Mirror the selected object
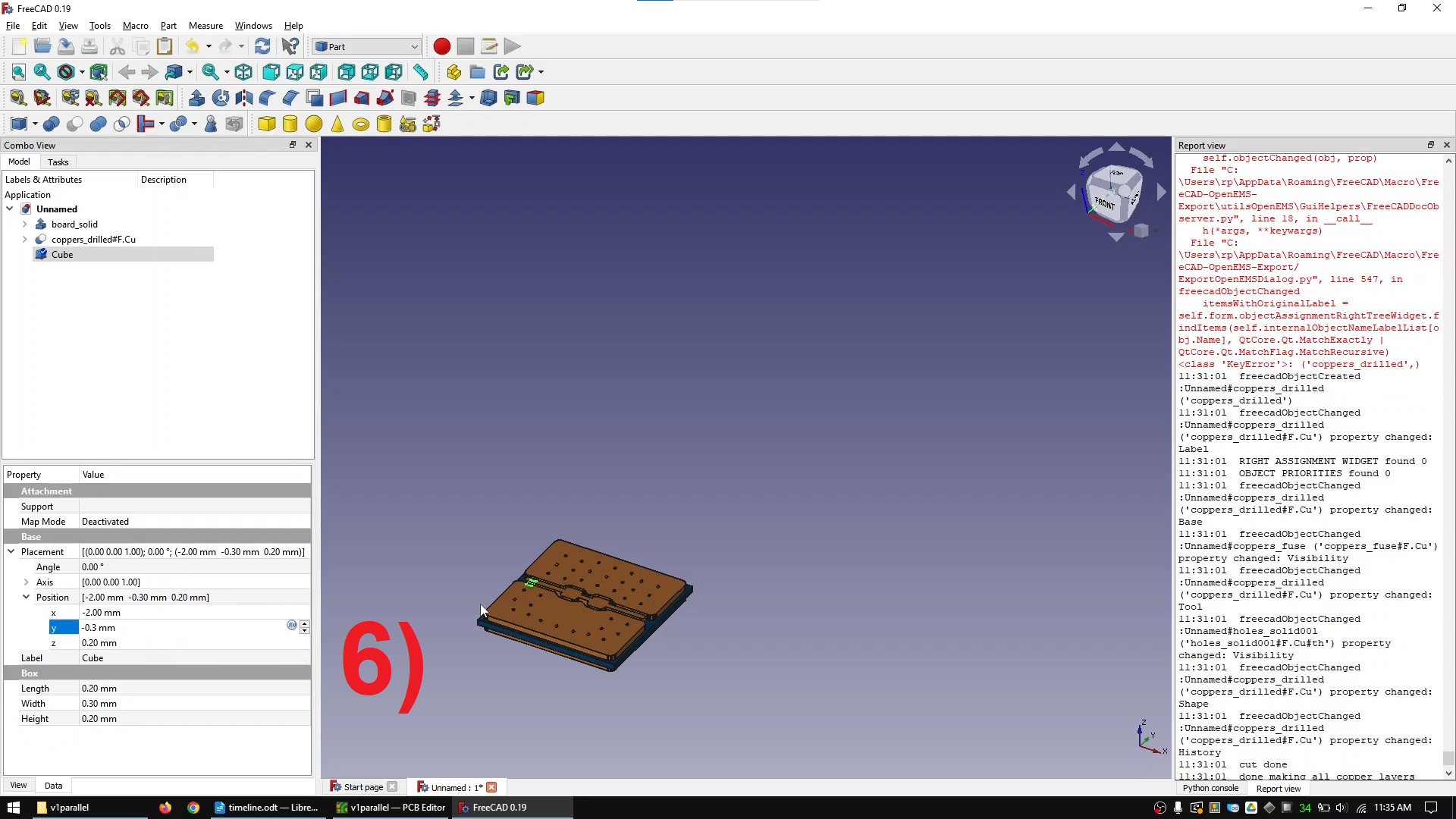Image resolution: width=1456 pixels, height=819 pixels. click(x=243, y=98)
